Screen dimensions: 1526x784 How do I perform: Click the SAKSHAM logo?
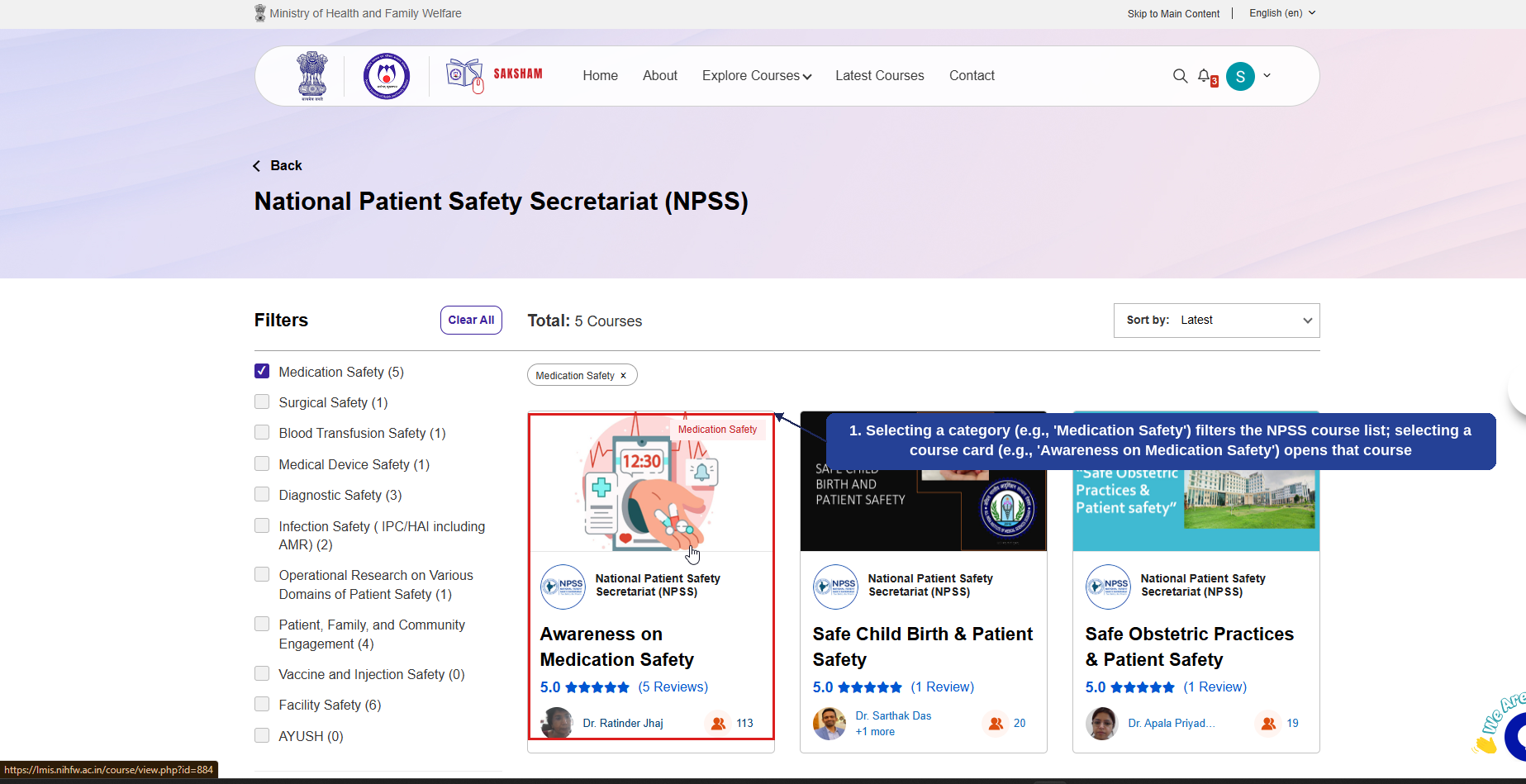tap(494, 75)
